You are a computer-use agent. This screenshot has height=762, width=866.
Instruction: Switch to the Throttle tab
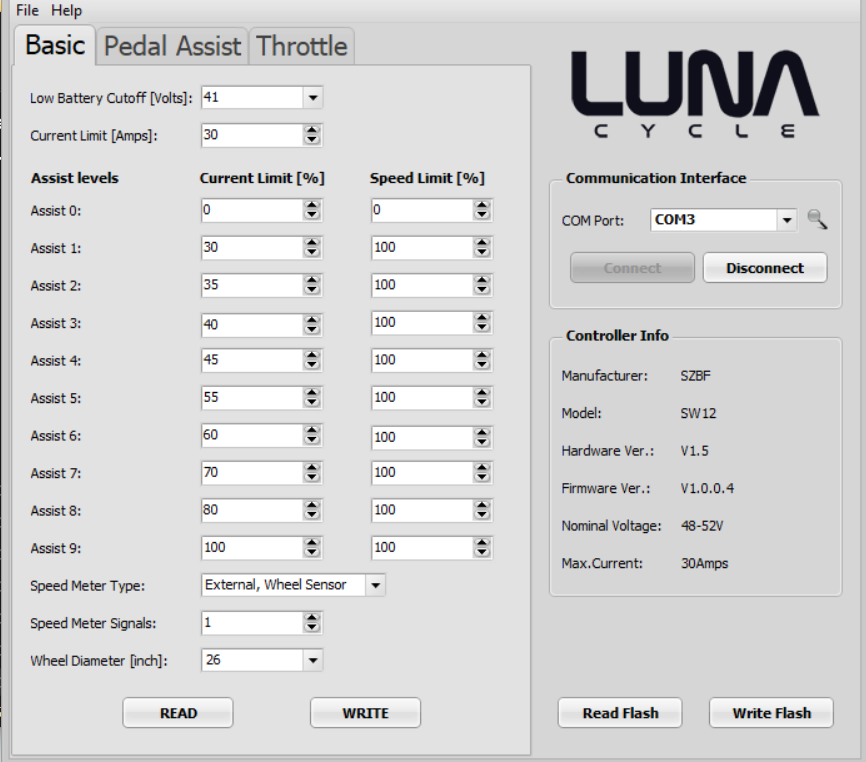pos(301,47)
